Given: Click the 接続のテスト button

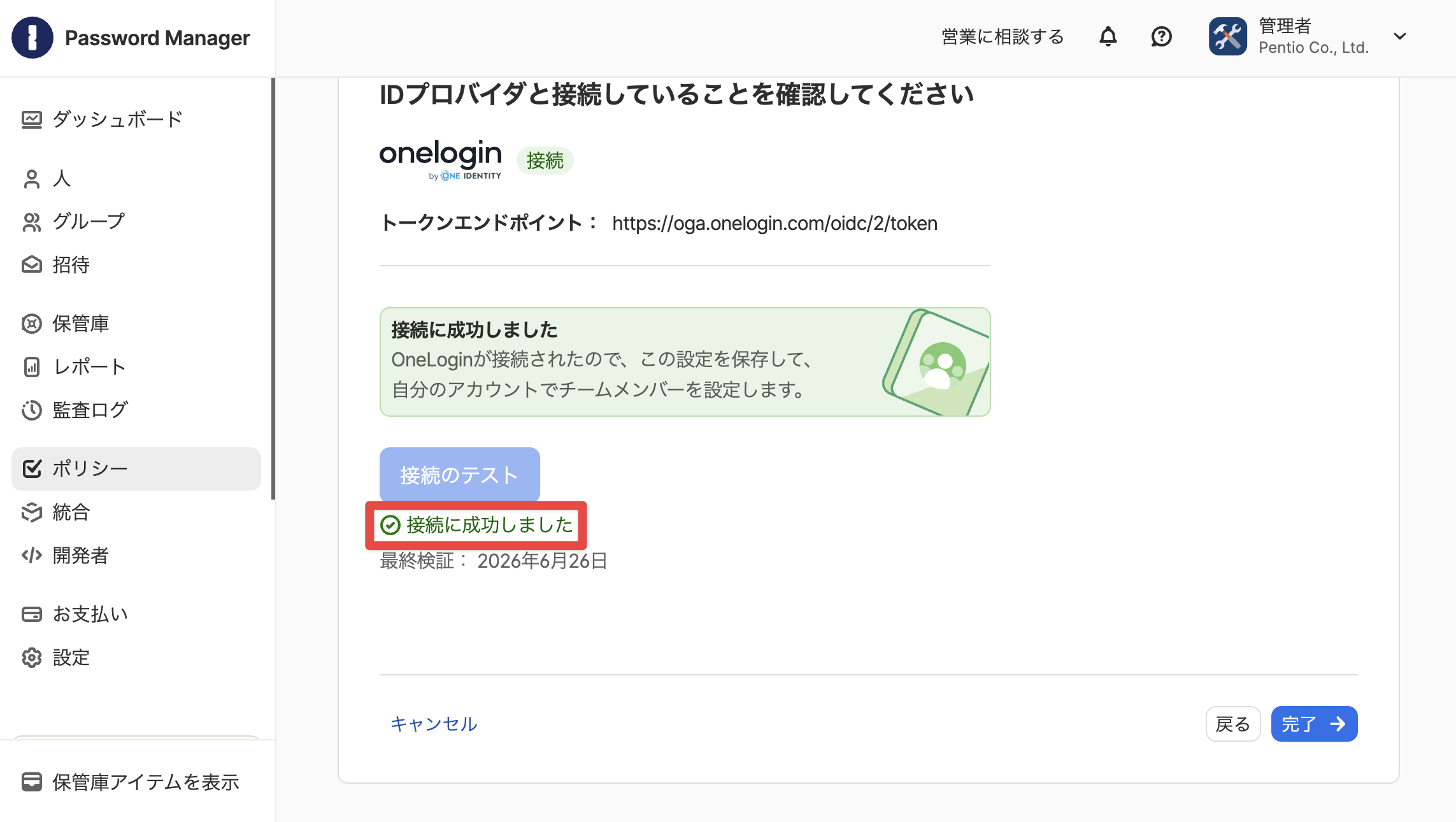Looking at the screenshot, I should [460, 475].
